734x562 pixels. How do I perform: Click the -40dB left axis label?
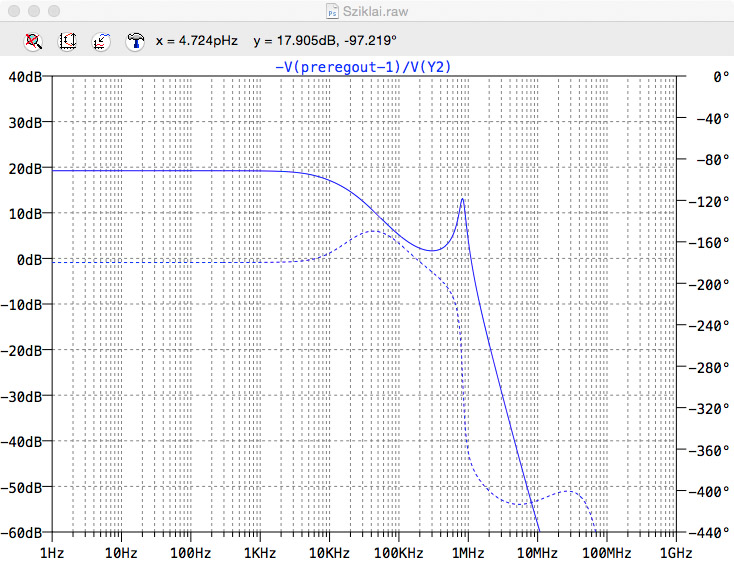[22, 442]
